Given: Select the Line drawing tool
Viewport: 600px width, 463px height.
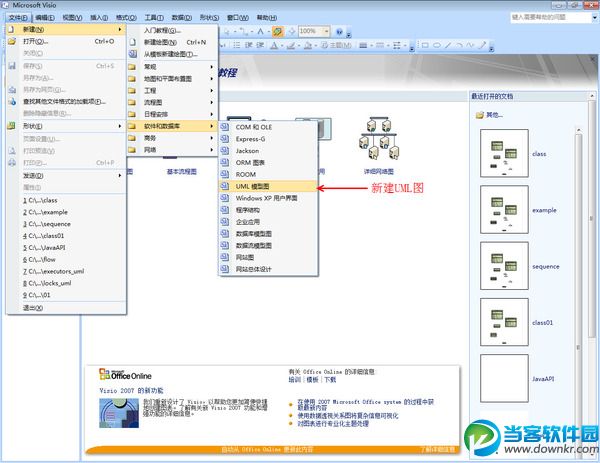Looking at the screenshot, I should (x=448, y=45).
